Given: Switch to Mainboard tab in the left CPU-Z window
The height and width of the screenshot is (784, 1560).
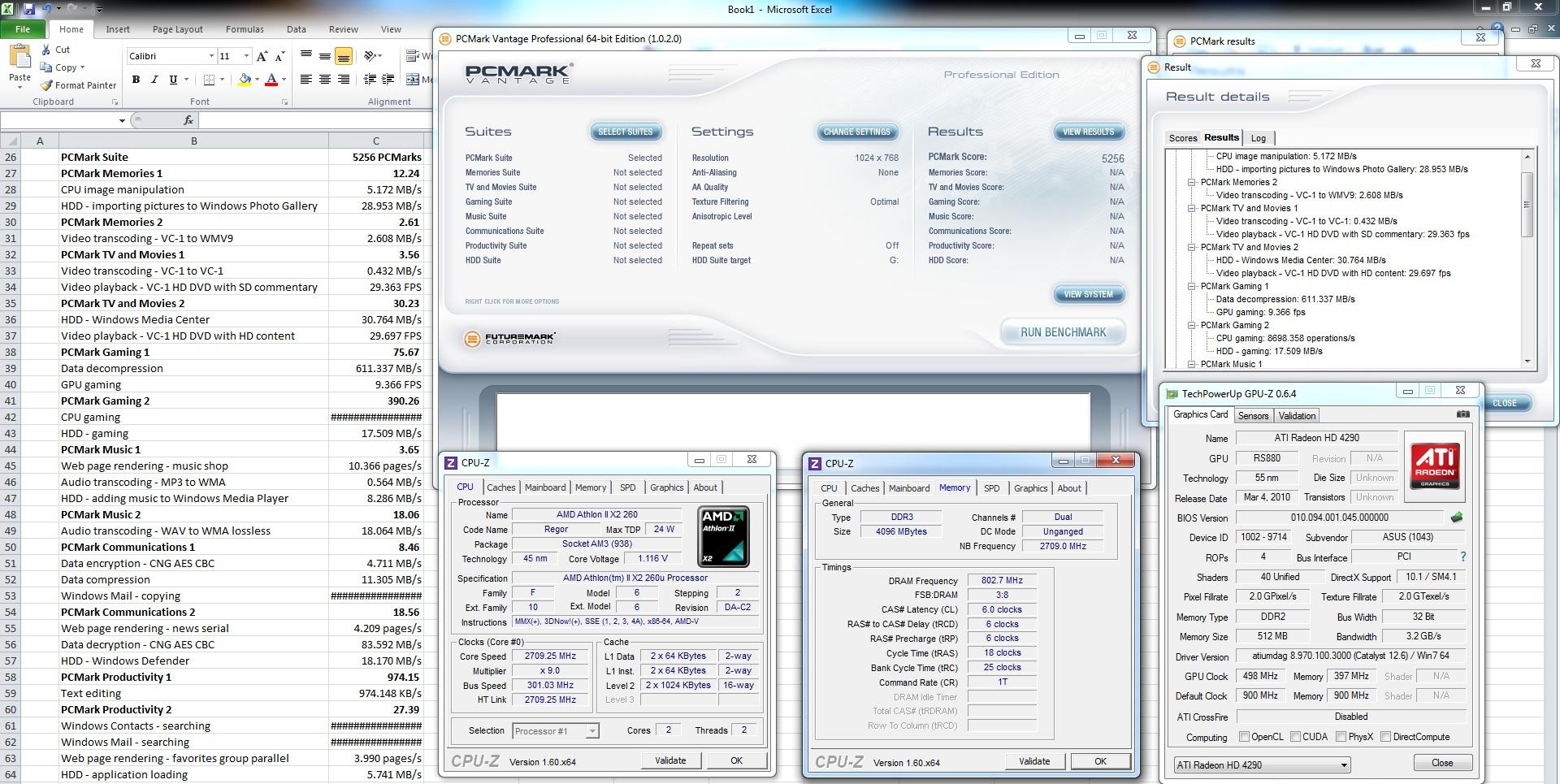Looking at the screenshot, I should (544, 487).
